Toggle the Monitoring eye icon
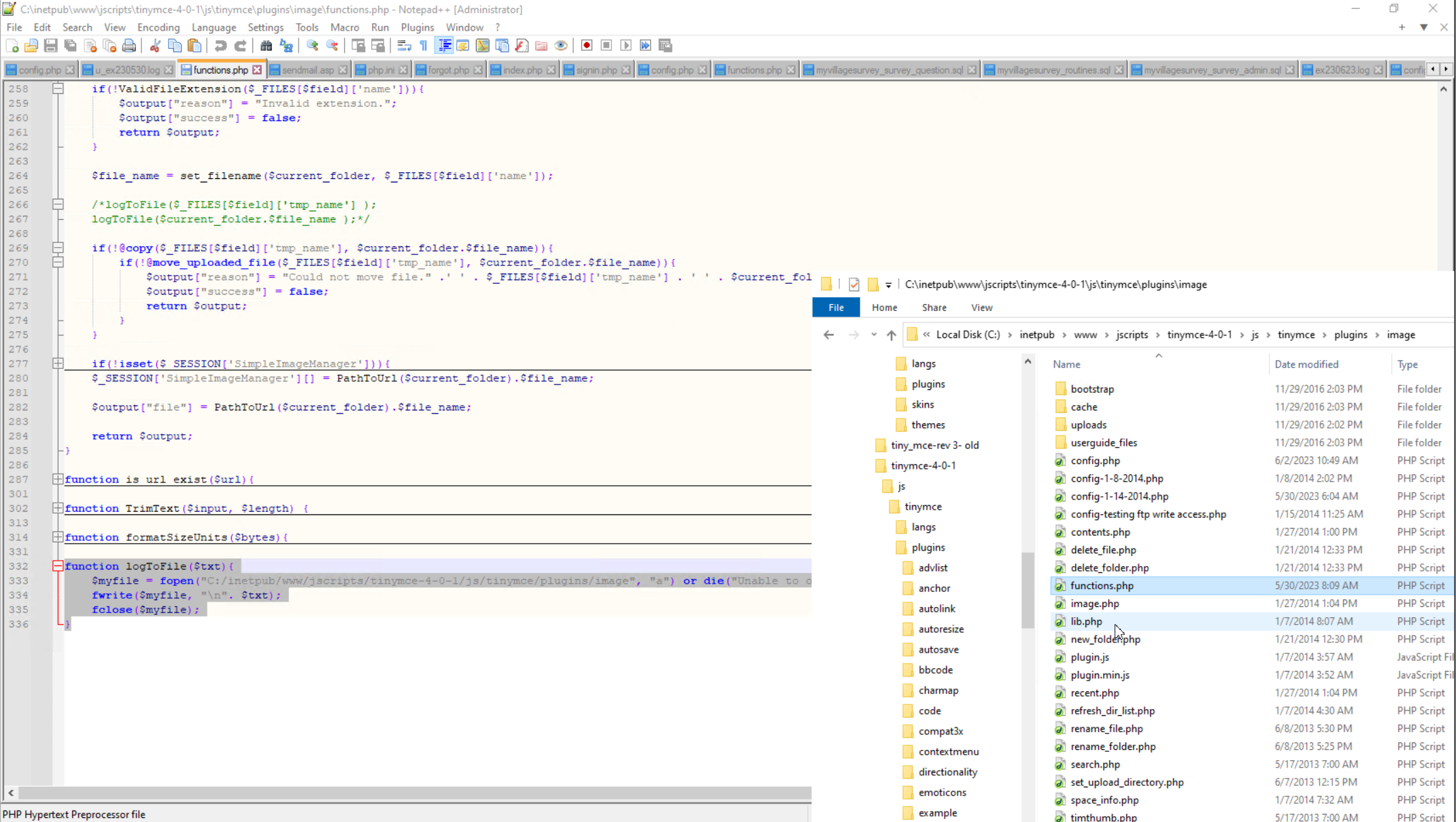Image resolution: width=1456 pixels, height=822 pixels. [561, 46]
